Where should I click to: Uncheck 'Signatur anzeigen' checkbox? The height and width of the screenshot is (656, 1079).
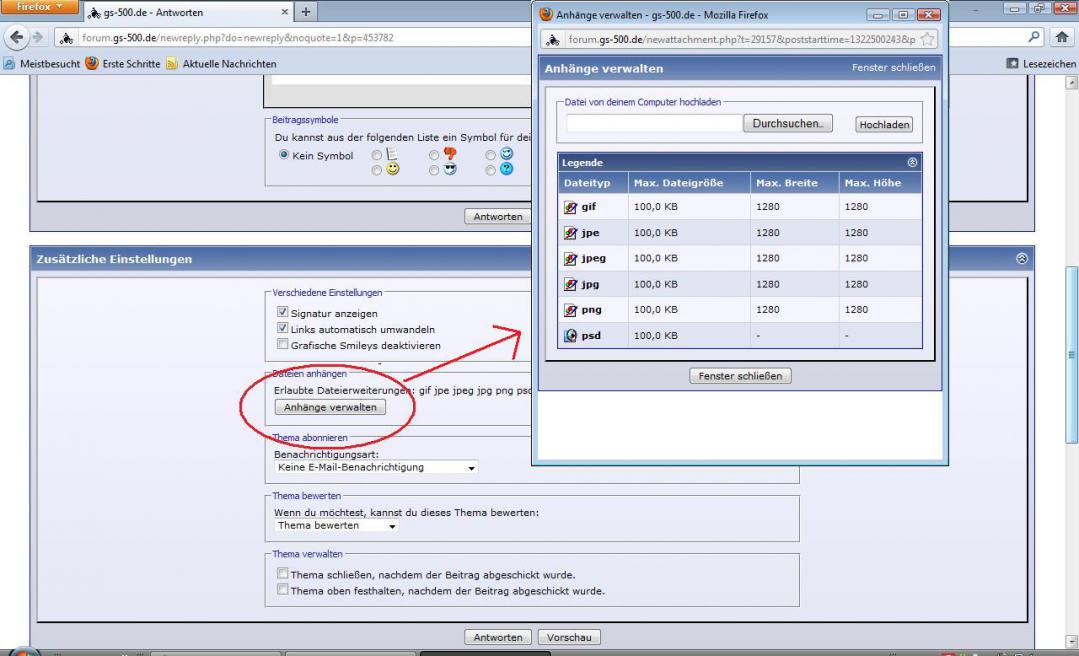click(282, 313)
